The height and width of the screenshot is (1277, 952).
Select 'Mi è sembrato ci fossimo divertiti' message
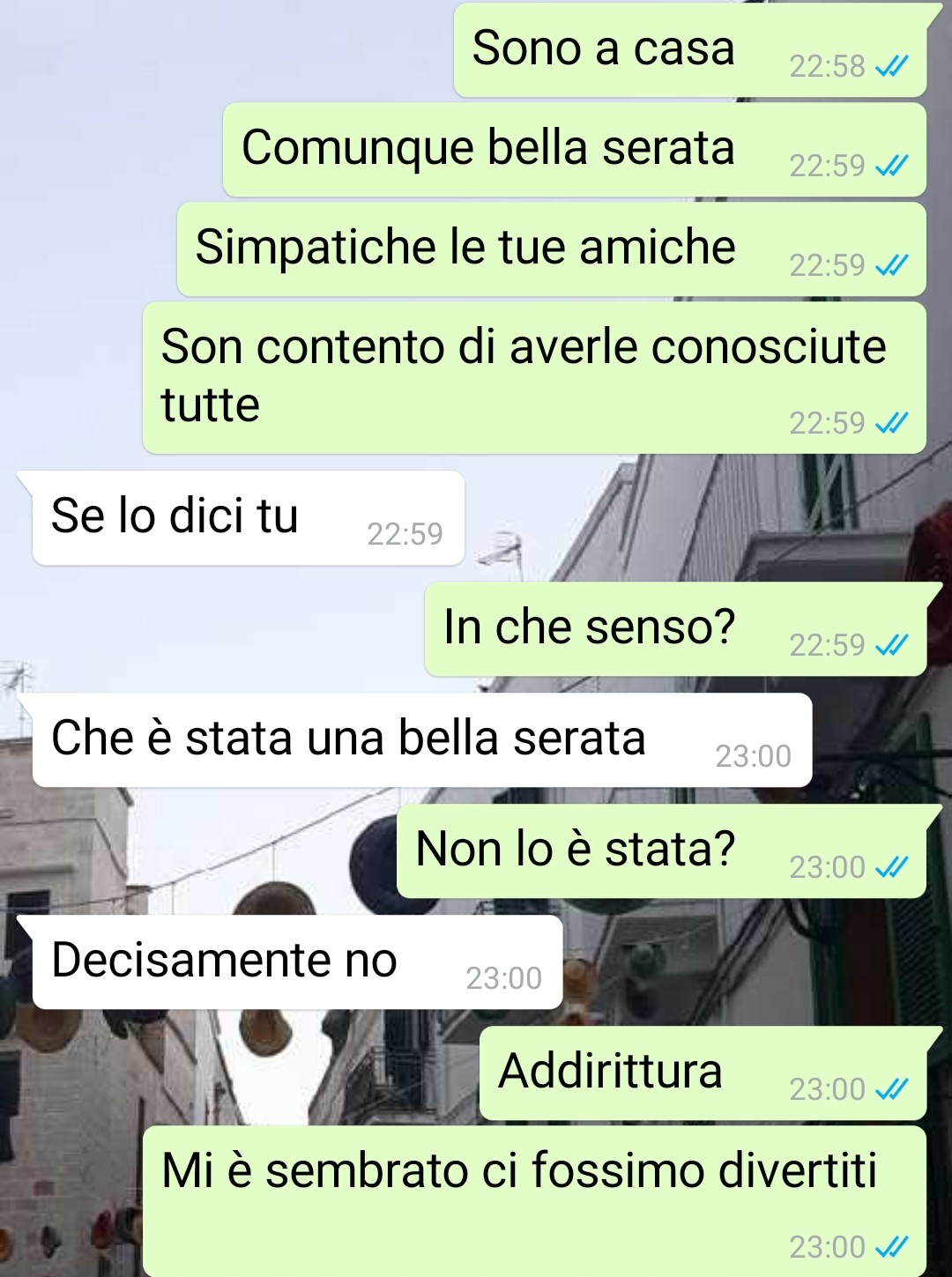coord(534,1201)
